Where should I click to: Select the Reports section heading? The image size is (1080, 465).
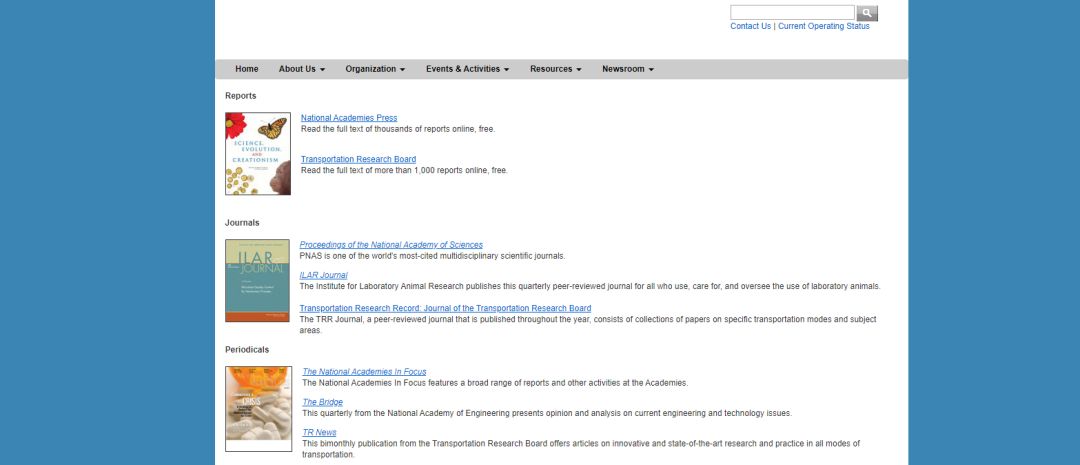point(240,96)
